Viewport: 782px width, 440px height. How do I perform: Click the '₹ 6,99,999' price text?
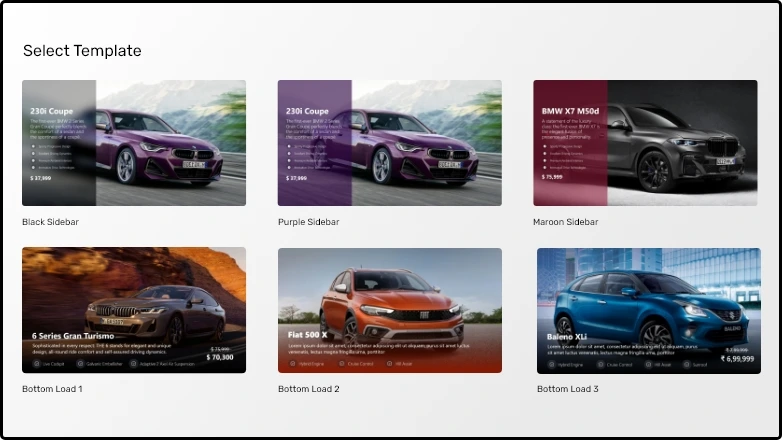tap(737, 359)
